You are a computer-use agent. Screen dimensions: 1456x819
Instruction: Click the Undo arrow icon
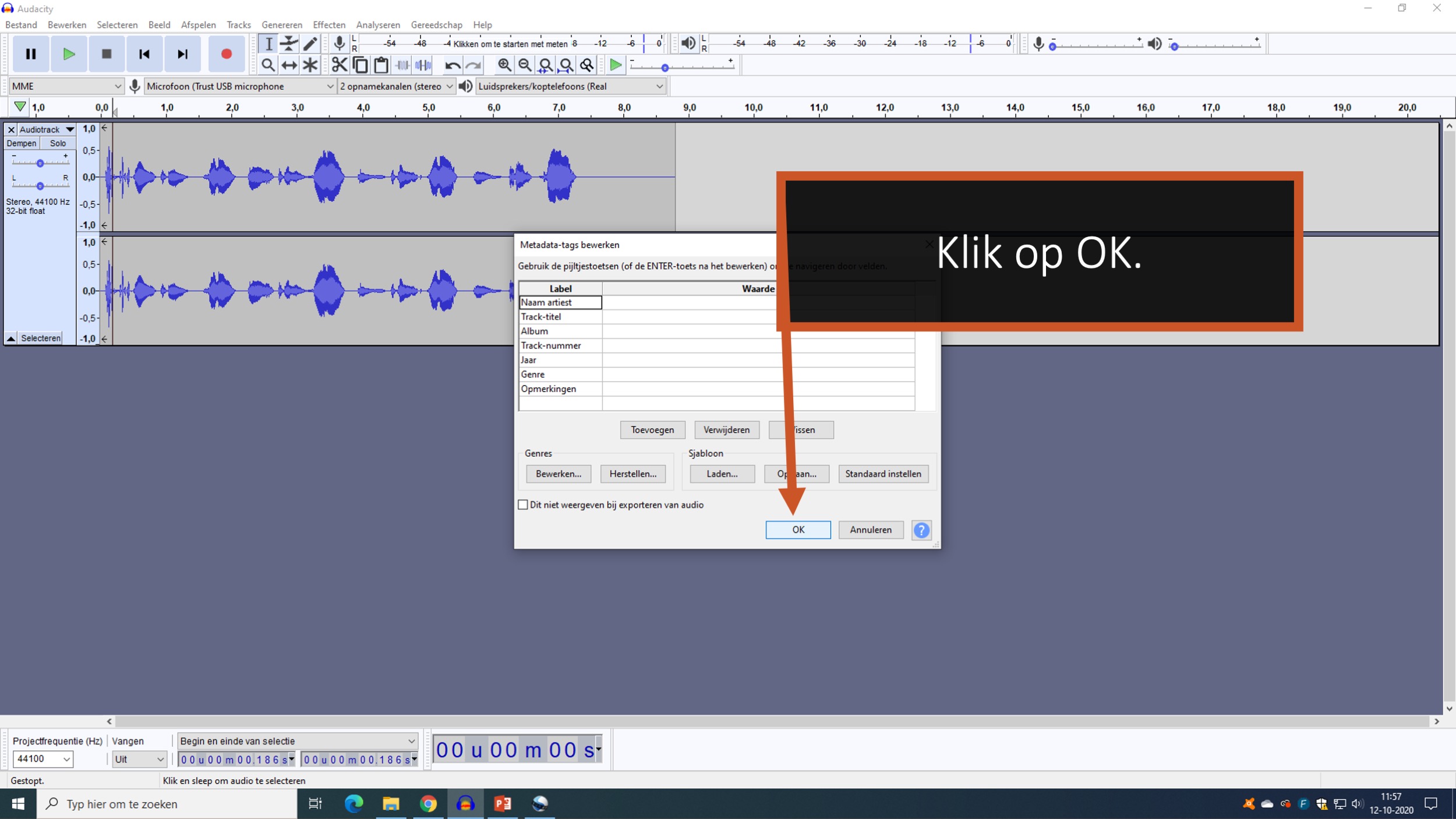pyautogui.click(x=452, y=65)
